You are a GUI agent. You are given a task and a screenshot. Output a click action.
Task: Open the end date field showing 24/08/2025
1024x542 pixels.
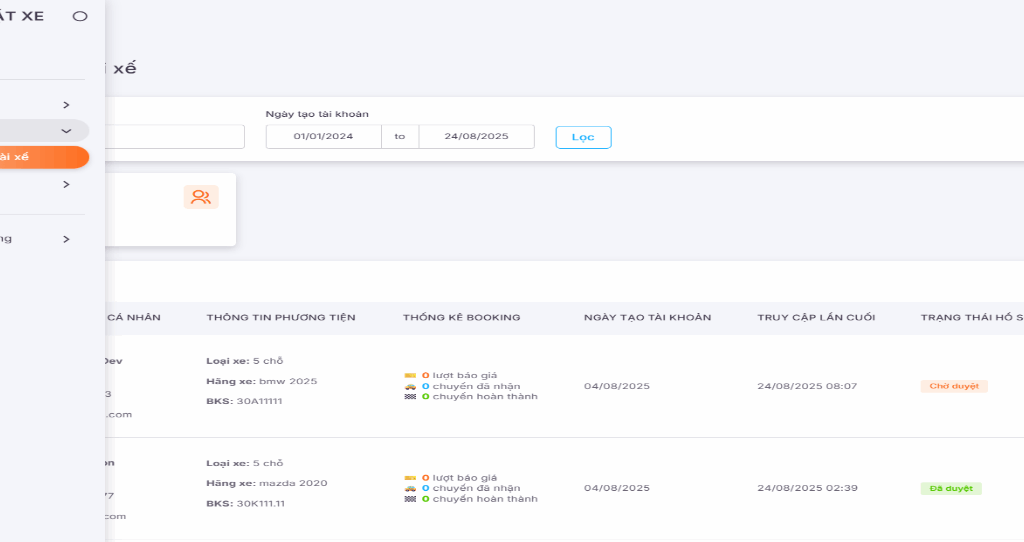click(x=476, y=137)
